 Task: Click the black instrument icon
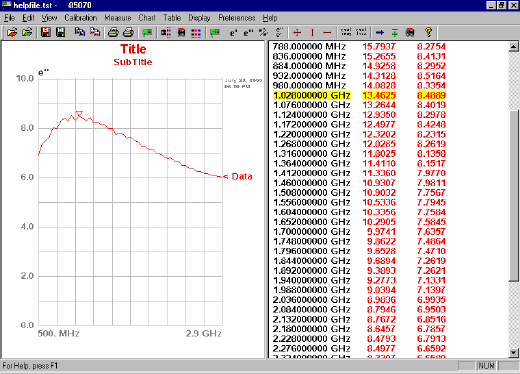pyautogui.click(x=410, y=32)
